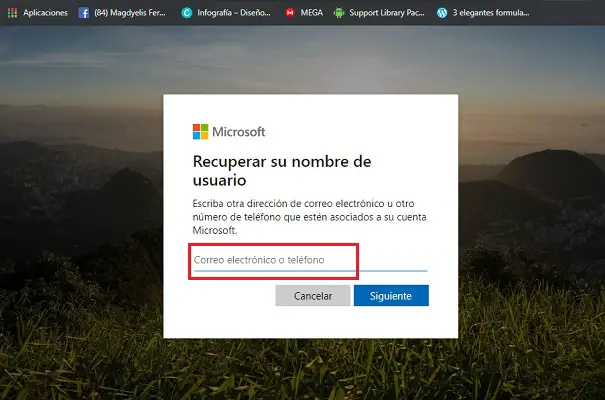The image size is (605, 400).
Task: Click the Recuperar su nombre de usuario heading
Action: pos(282,170)
